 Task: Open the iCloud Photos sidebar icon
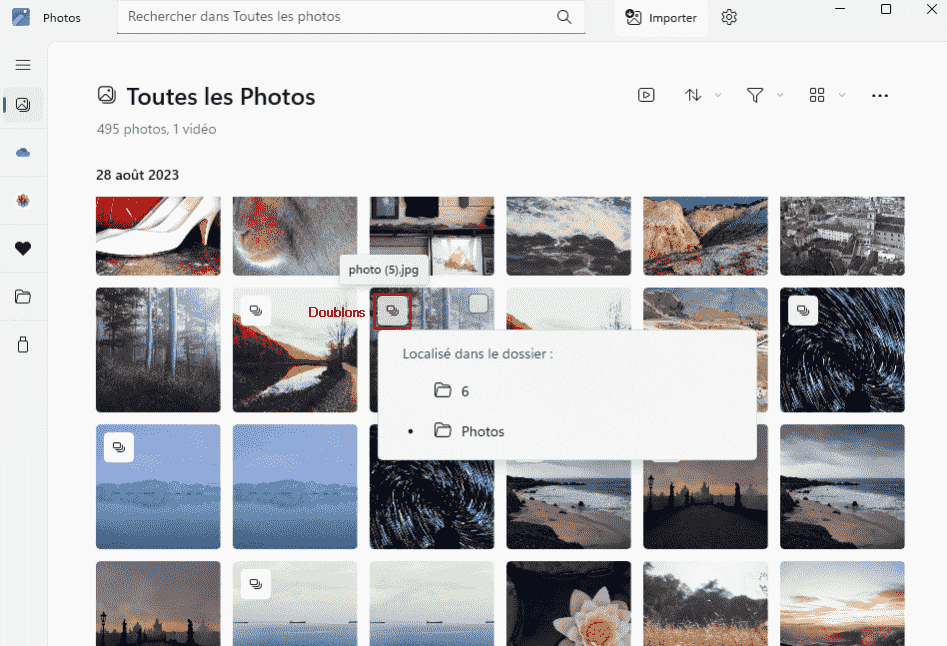point(23,152)
